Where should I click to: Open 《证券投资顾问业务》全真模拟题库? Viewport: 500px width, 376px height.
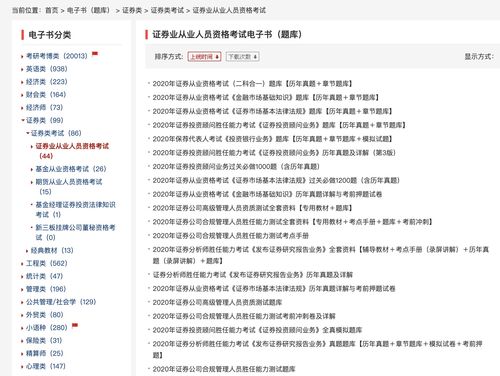pos(257,330)
